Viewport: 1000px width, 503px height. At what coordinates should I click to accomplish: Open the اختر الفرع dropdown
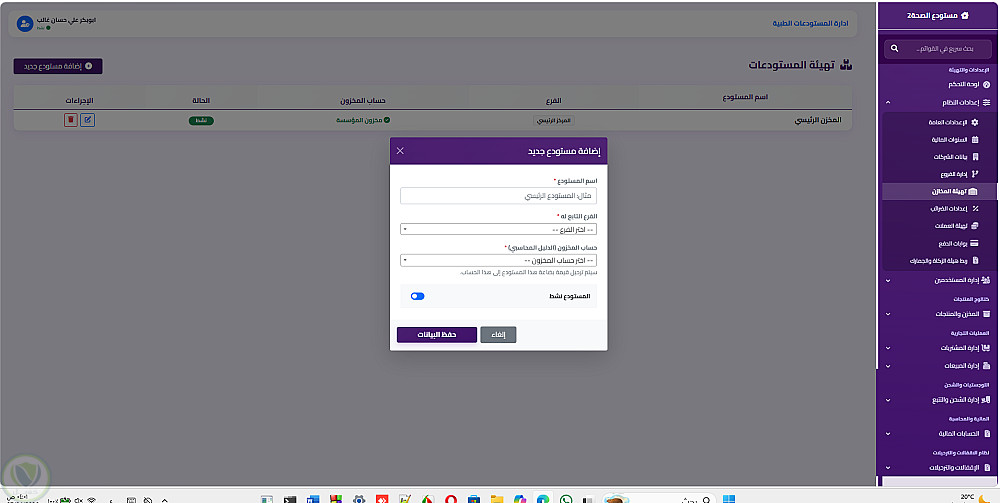[x=498, y=230]
